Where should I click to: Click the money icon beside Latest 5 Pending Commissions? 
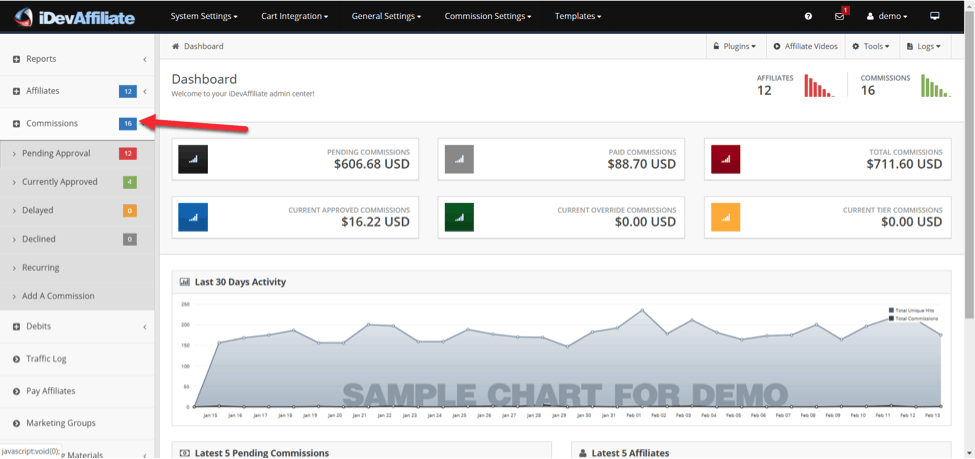[185, 453]
